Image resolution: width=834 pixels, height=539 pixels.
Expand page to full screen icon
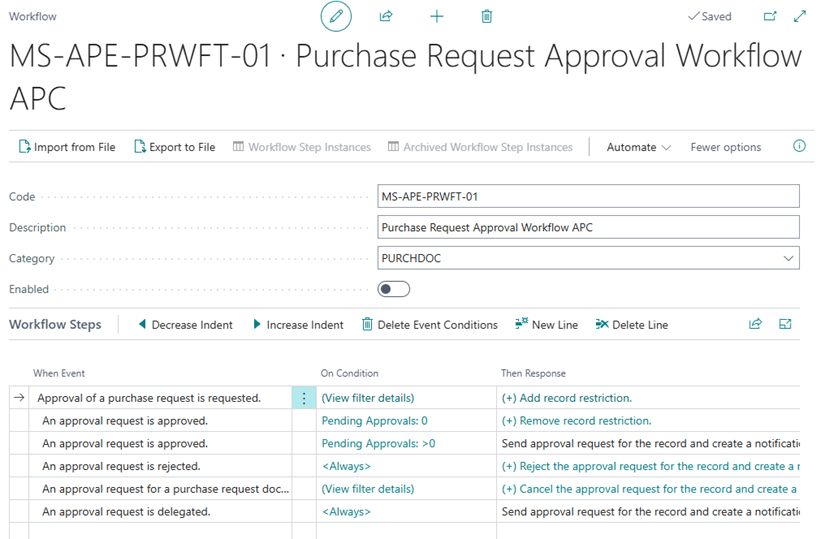click(x=799, y=17)
